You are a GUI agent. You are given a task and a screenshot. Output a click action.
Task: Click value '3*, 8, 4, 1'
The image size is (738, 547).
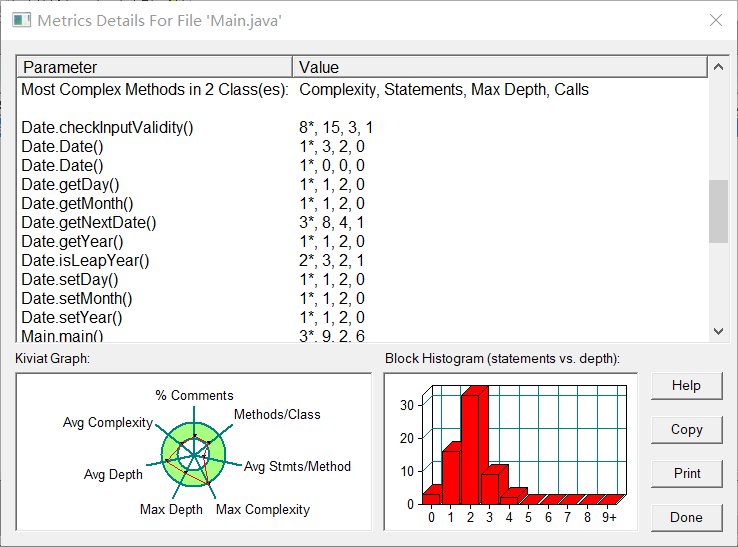(331, 222)
